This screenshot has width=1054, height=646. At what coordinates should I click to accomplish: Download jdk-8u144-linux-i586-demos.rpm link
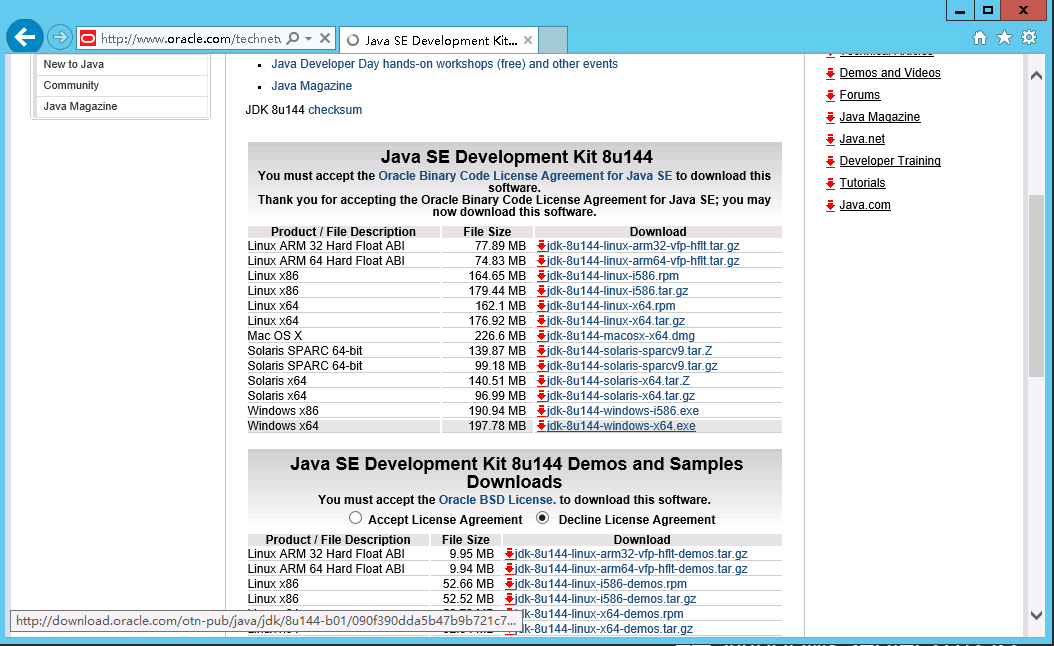click(x=600, y=584)
